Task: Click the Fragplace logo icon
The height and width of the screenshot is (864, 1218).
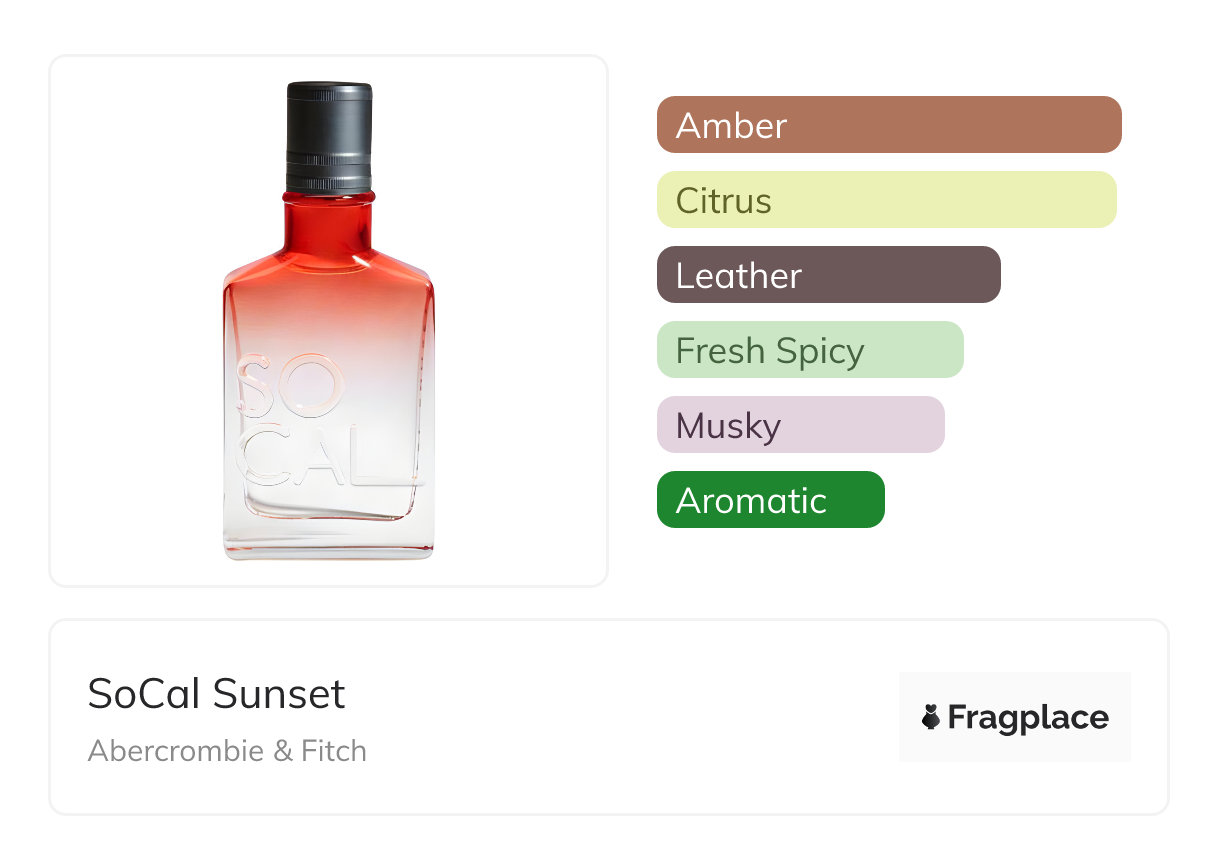Action: [931, 718]
